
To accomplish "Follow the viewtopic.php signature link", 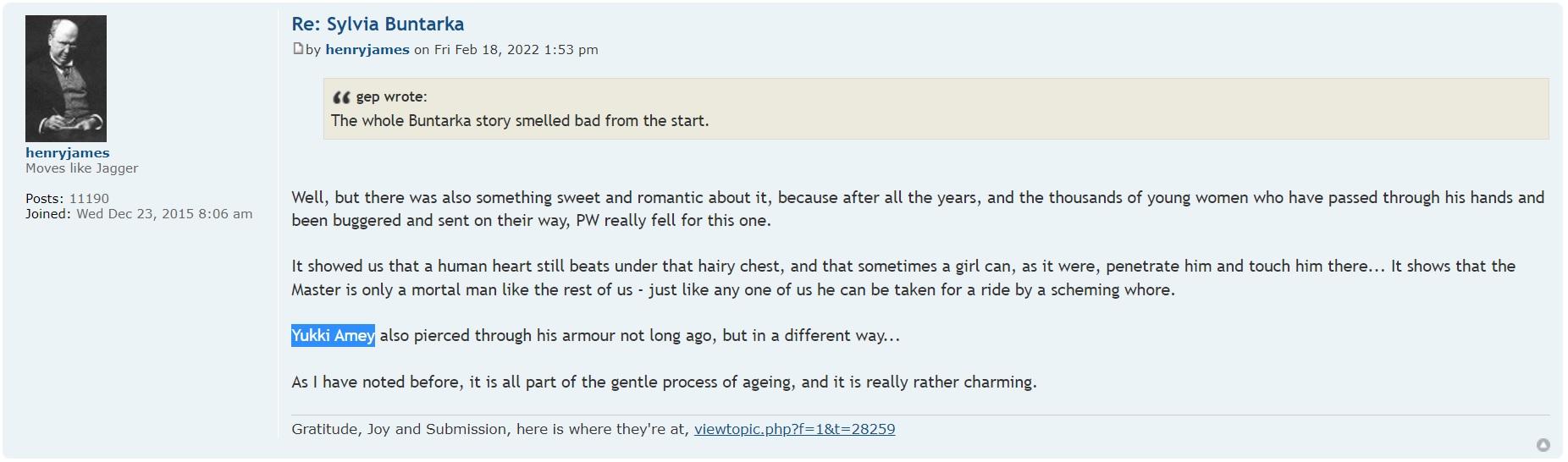I will click(794, 429).
